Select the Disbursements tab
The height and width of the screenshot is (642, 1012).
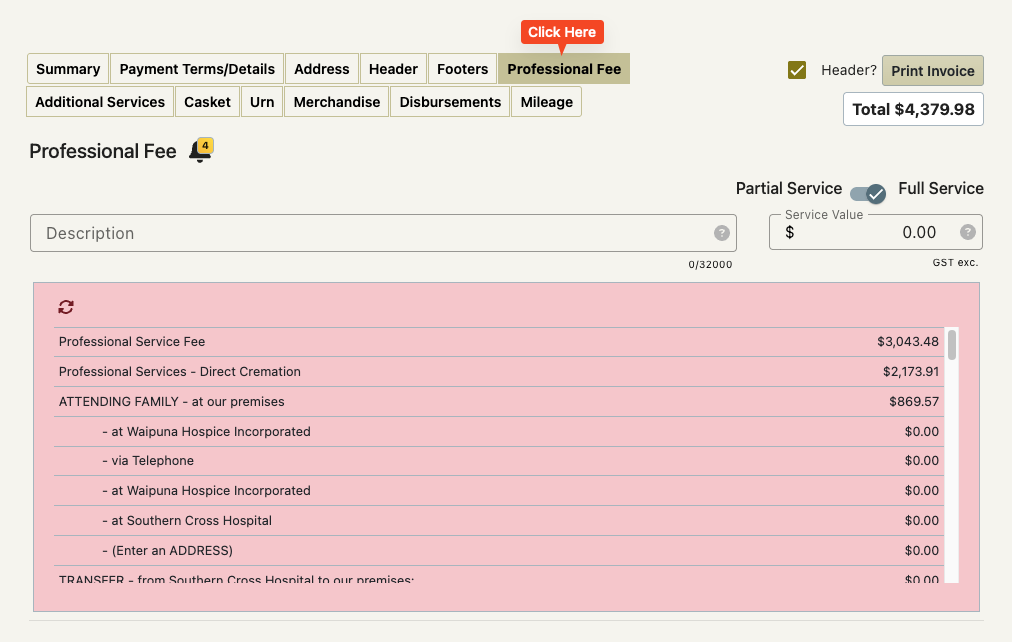(x=450, y=102)
